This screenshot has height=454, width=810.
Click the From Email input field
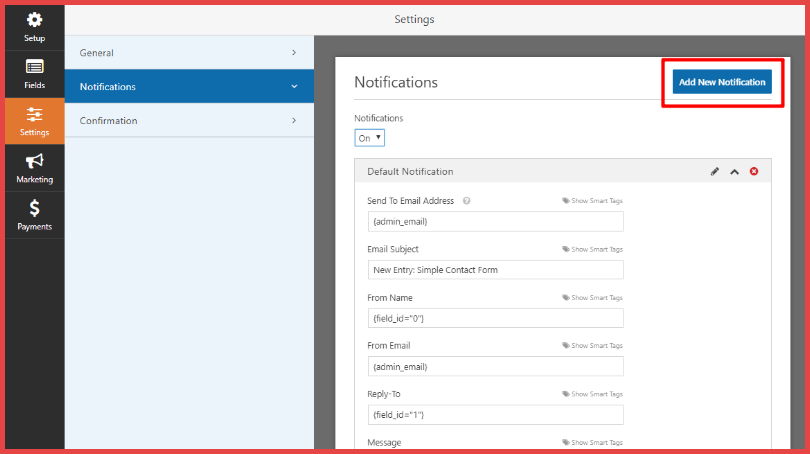point(495,366)
